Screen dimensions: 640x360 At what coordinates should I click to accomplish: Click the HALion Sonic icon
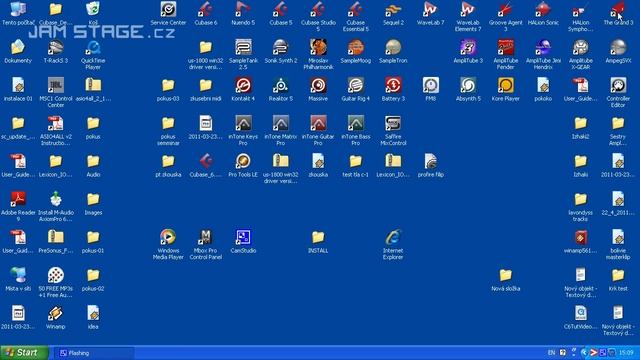(x=543, y=9)
